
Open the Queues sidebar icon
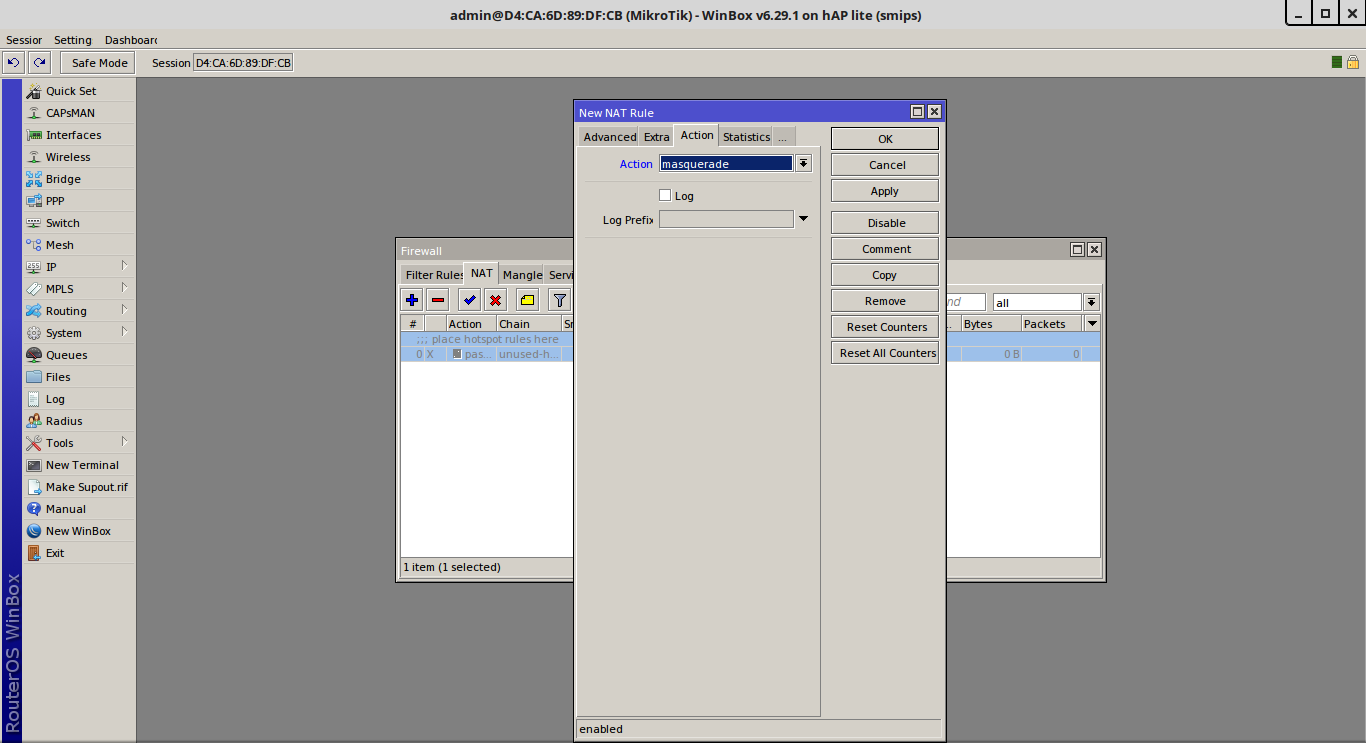click(x=34, y=355)
